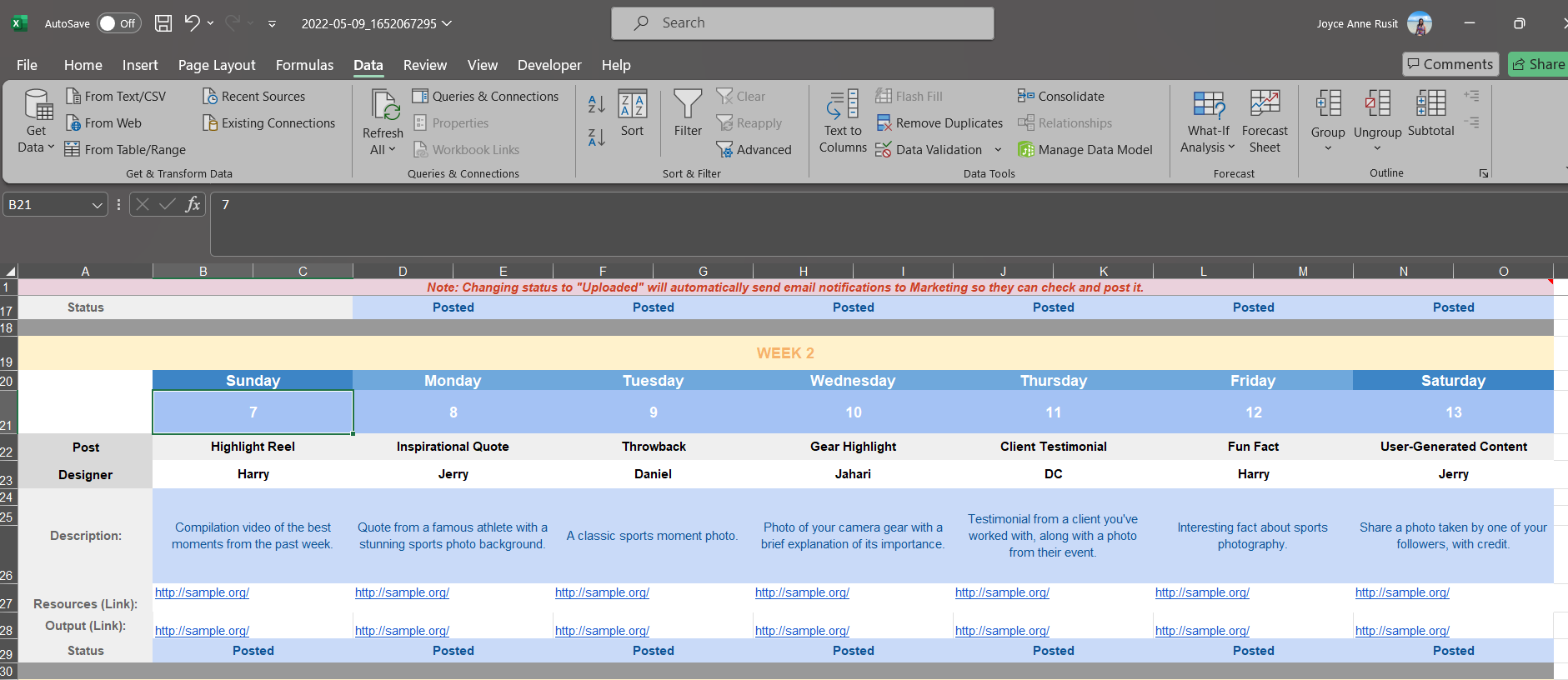
Task: Toggle the AutoSave switch
Action: (x=118, y=23)
